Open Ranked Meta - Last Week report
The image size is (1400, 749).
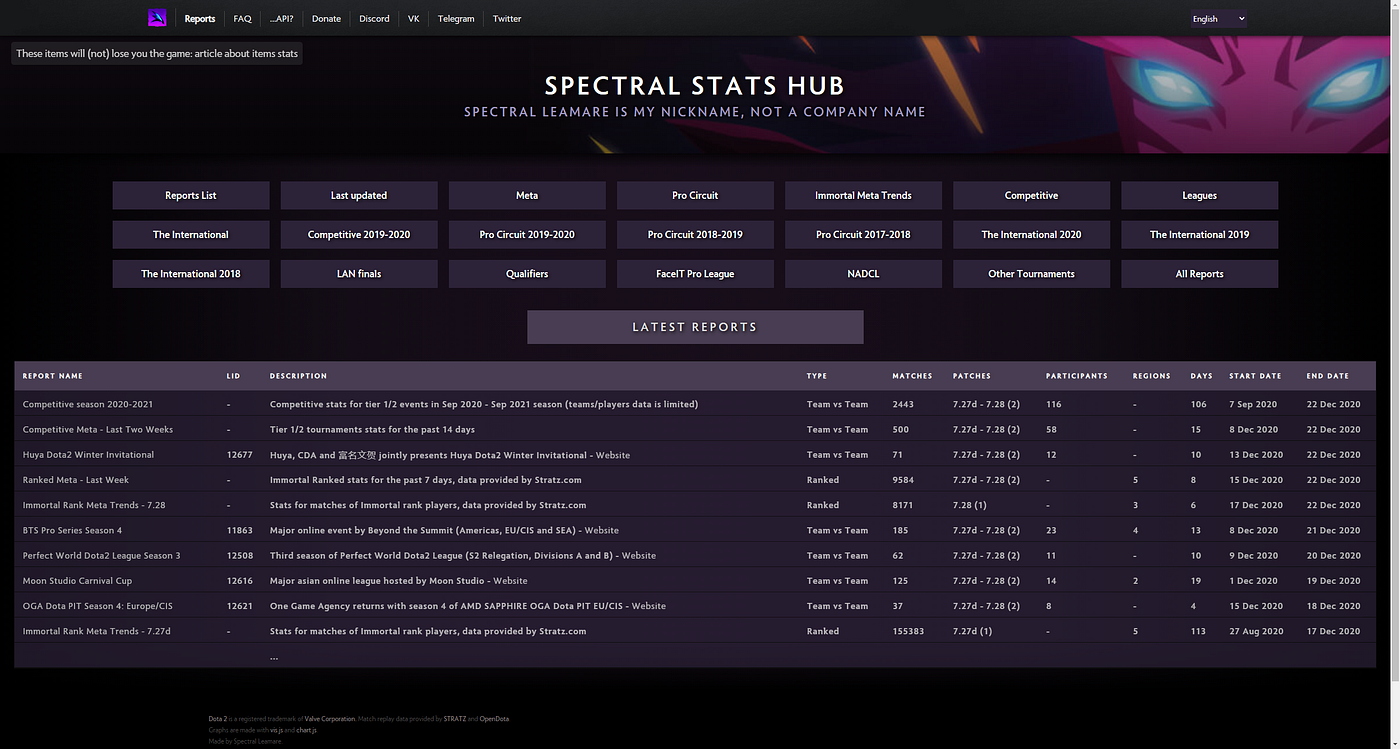(76, 480)
